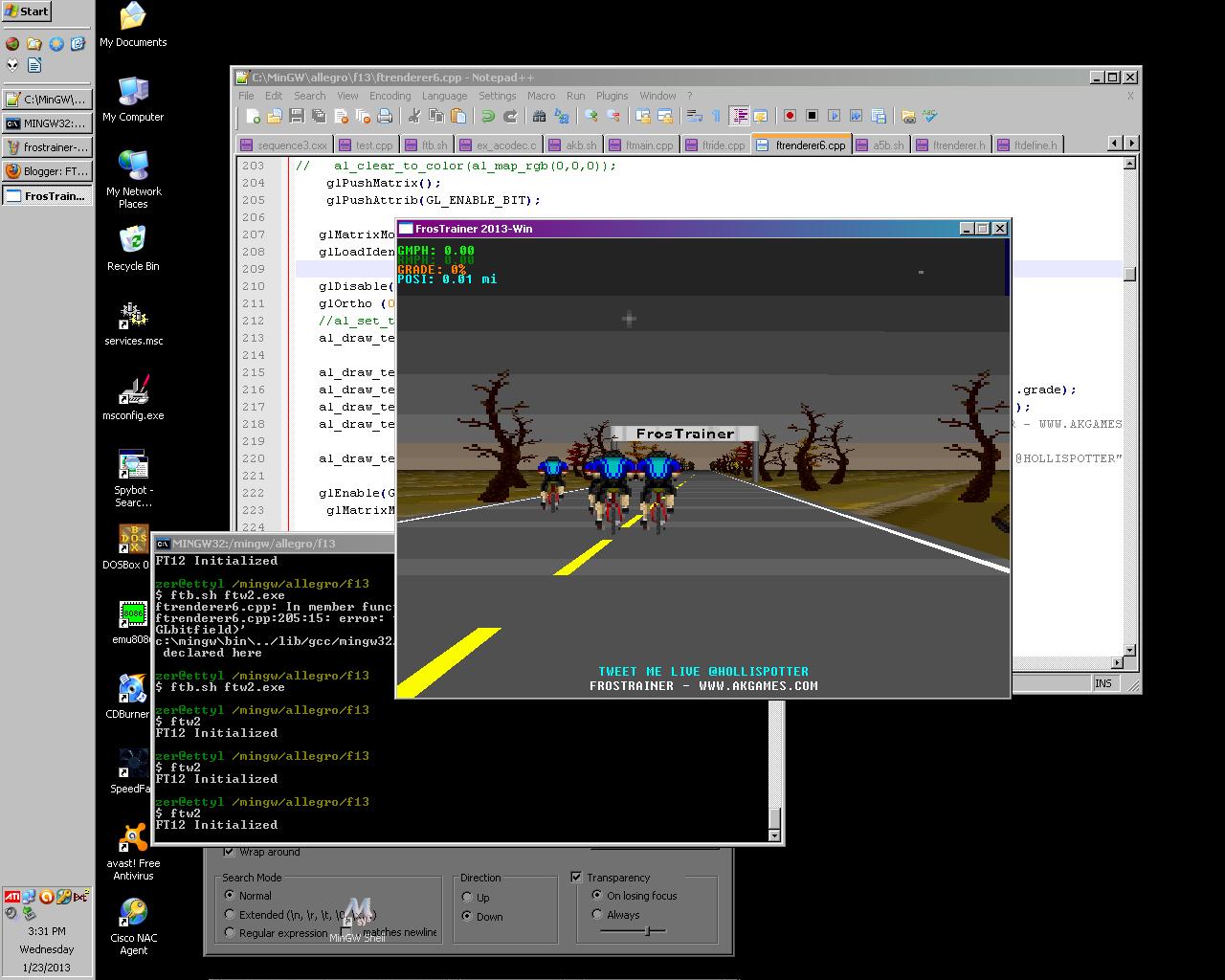Viewport: 1225px width, 980px height.
Task: Click the Replace toolbar icon
Action: pos(562,116)
